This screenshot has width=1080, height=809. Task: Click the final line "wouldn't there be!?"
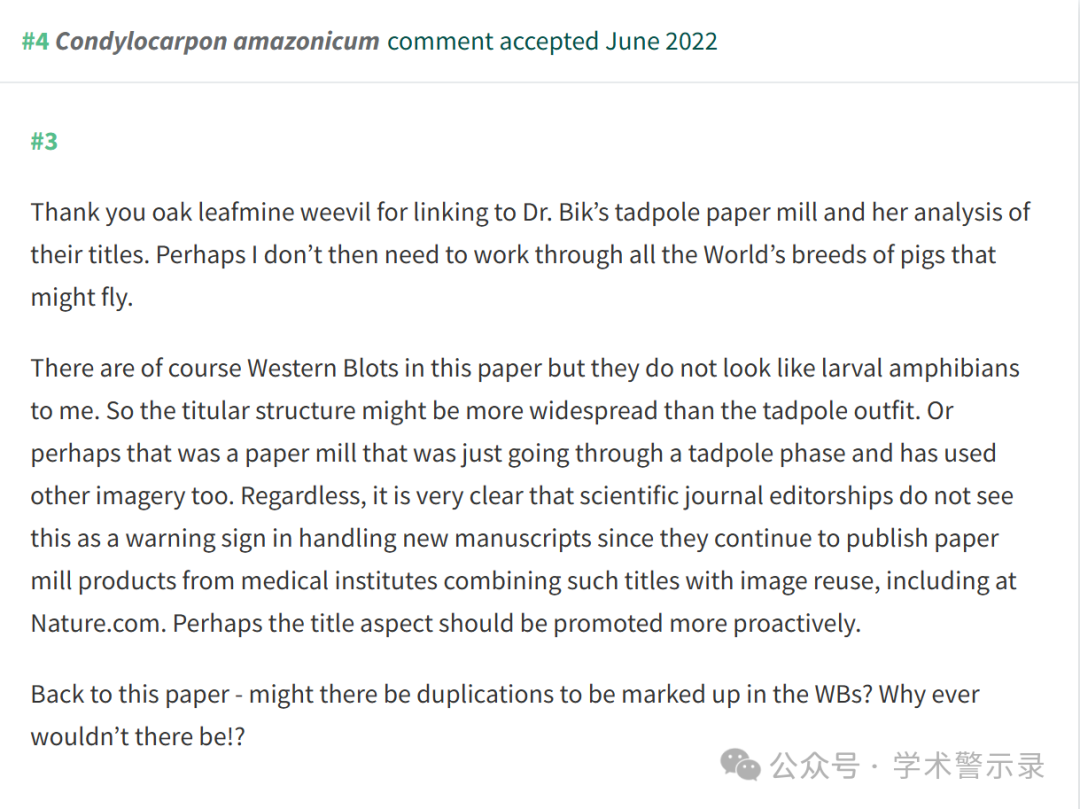pos(138,737)
